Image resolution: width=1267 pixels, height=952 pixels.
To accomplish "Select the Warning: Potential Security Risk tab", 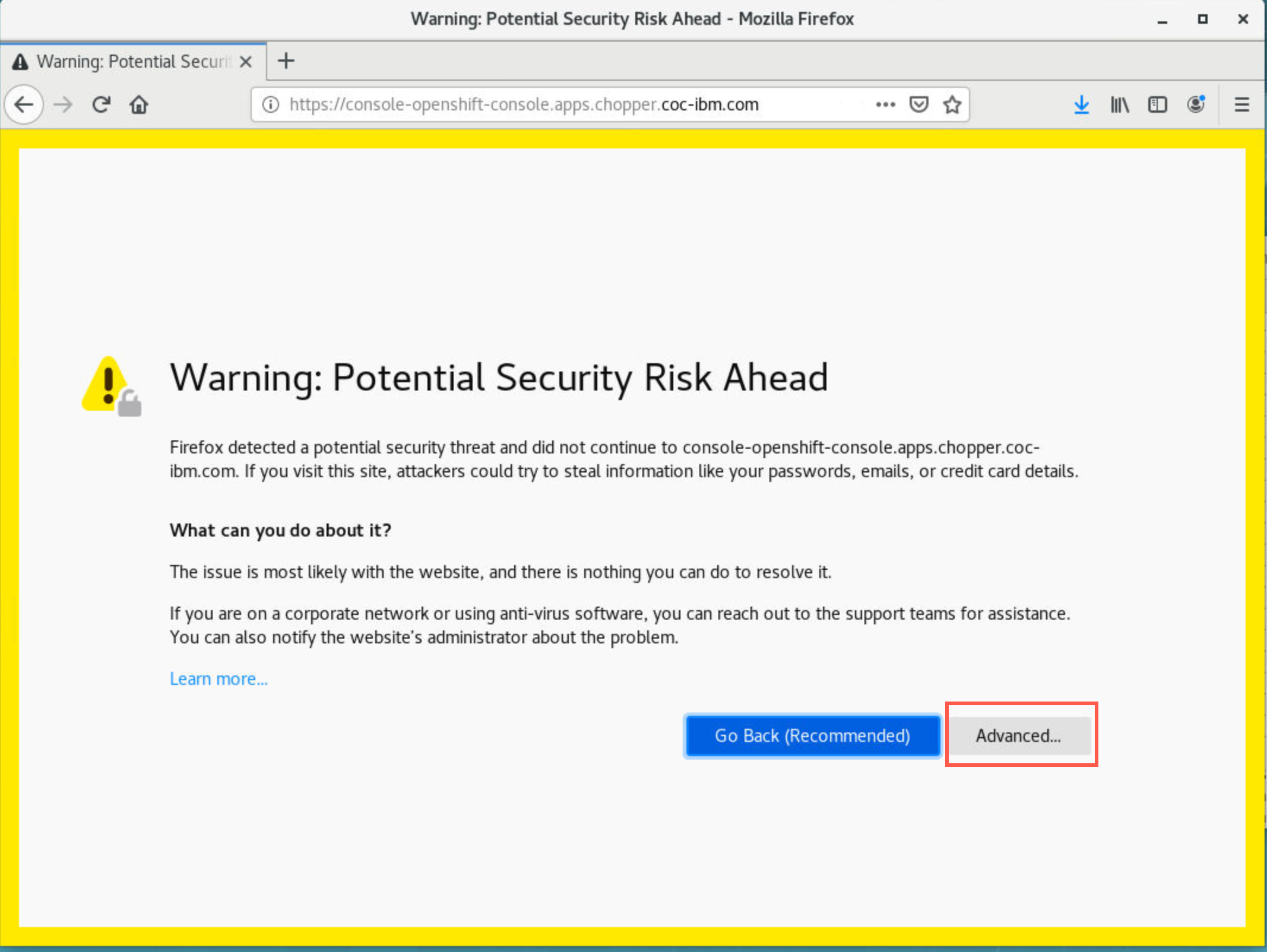I will 133,61.
